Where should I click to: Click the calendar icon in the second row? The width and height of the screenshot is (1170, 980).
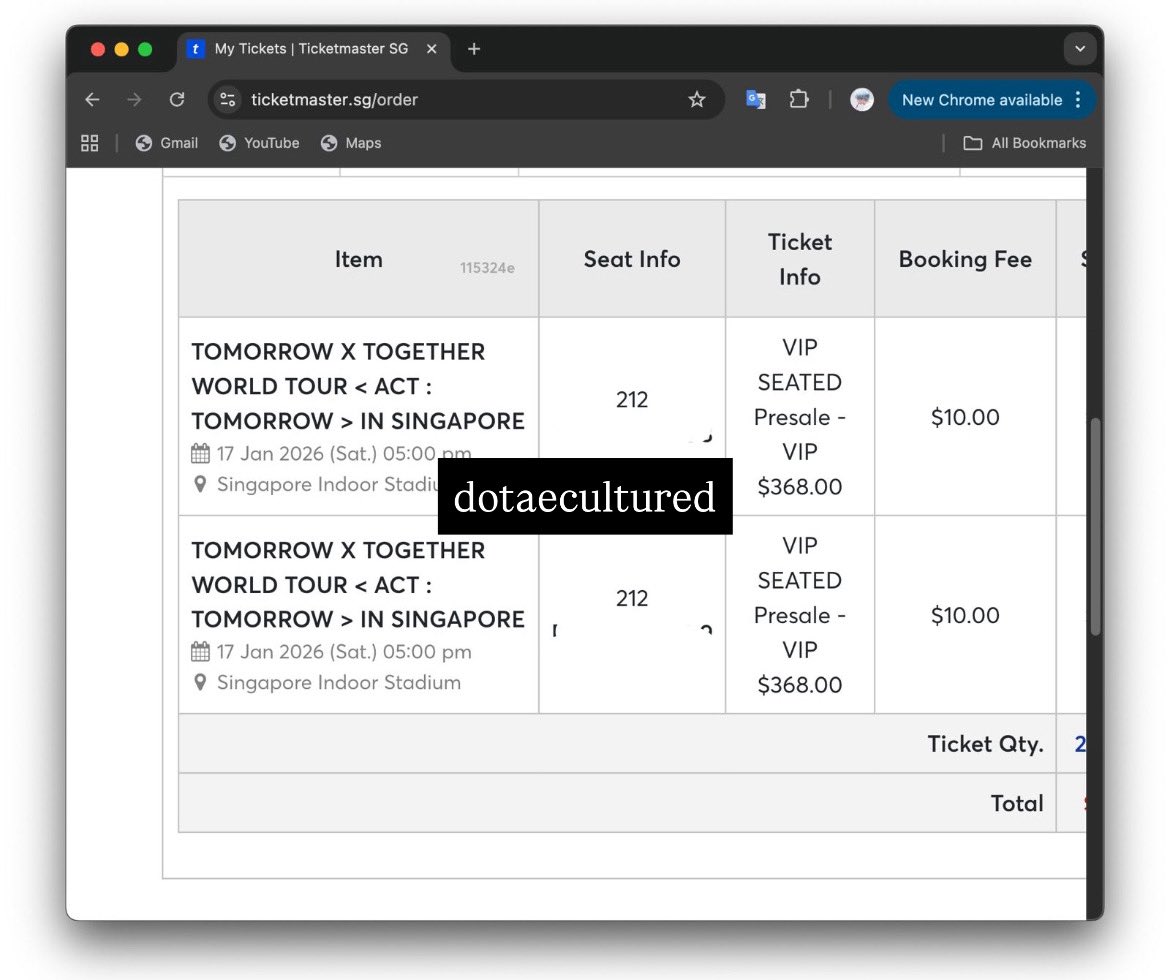click(x=200, y=652)
